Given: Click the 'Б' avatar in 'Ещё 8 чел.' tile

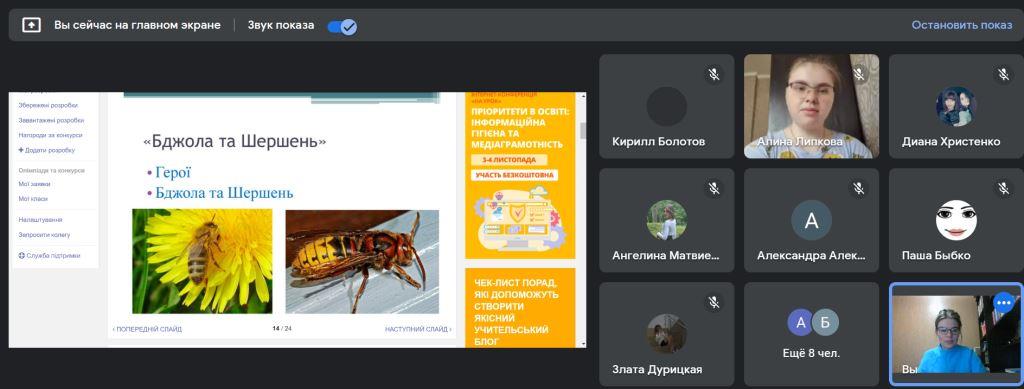Looking at the screenshot, I should click(x=825, y=322).
